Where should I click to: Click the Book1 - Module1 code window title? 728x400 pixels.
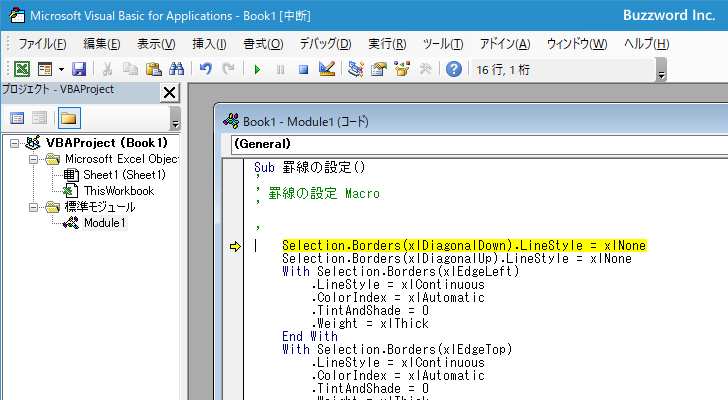(306, 122)
